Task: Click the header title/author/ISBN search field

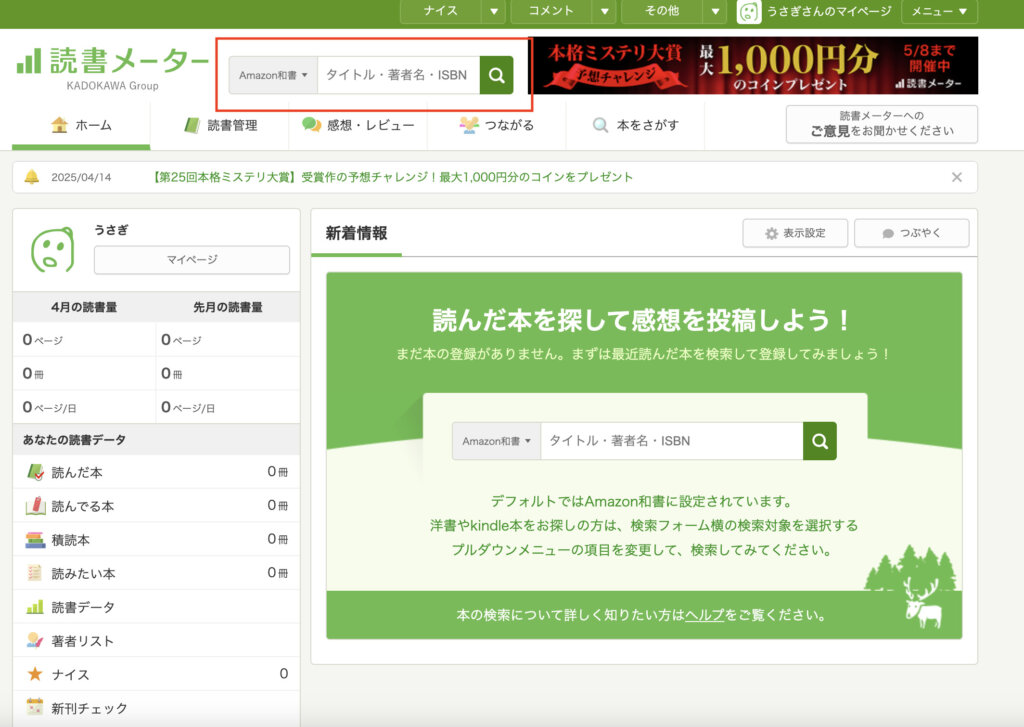Action: [397, 75]
